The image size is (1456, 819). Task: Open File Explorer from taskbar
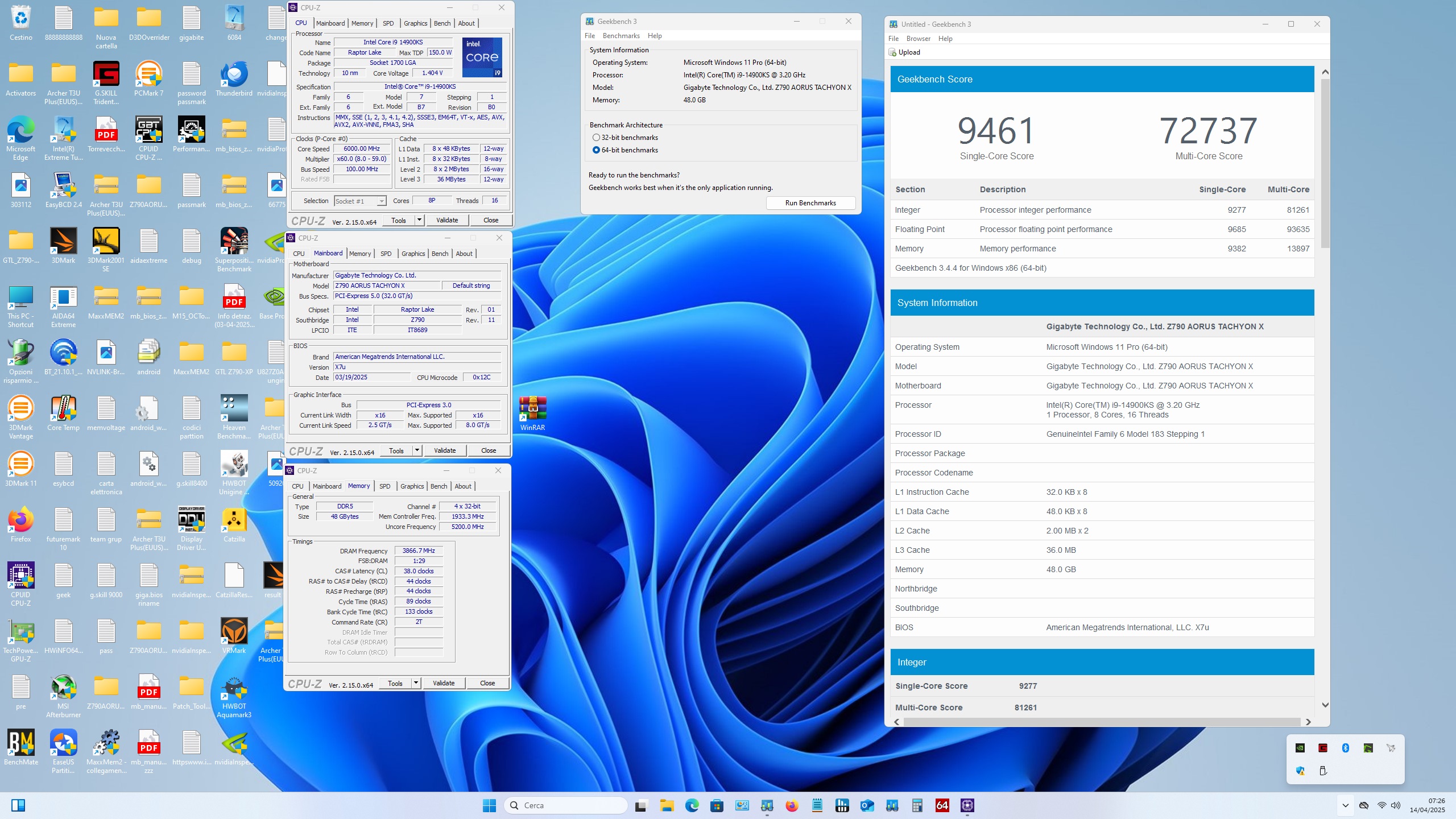(x=667, y=805)
